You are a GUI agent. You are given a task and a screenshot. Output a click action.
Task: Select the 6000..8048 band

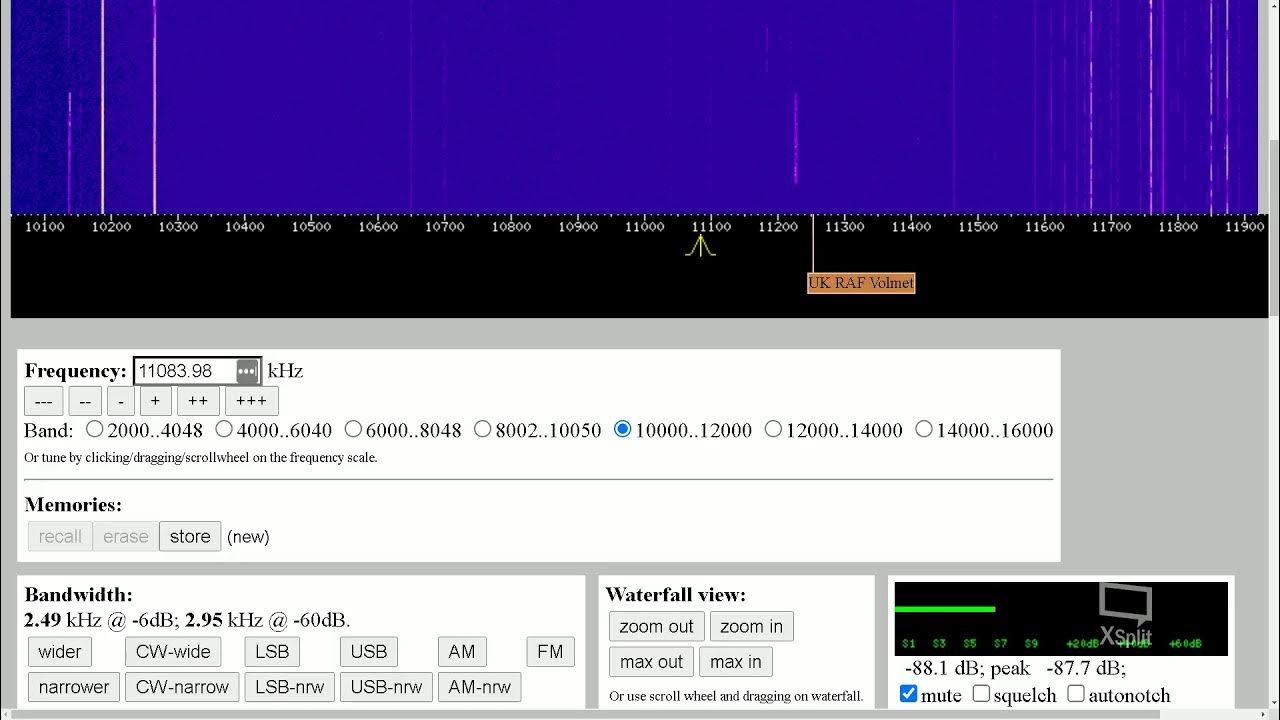click(353, 429)
